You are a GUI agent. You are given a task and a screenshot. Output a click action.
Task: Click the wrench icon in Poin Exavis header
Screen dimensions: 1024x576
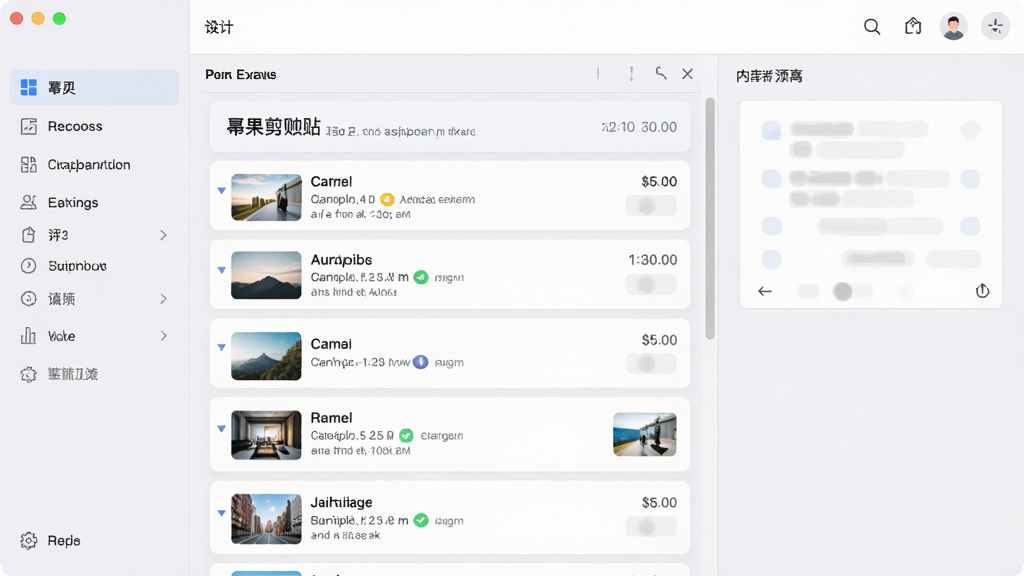(661, 74)
